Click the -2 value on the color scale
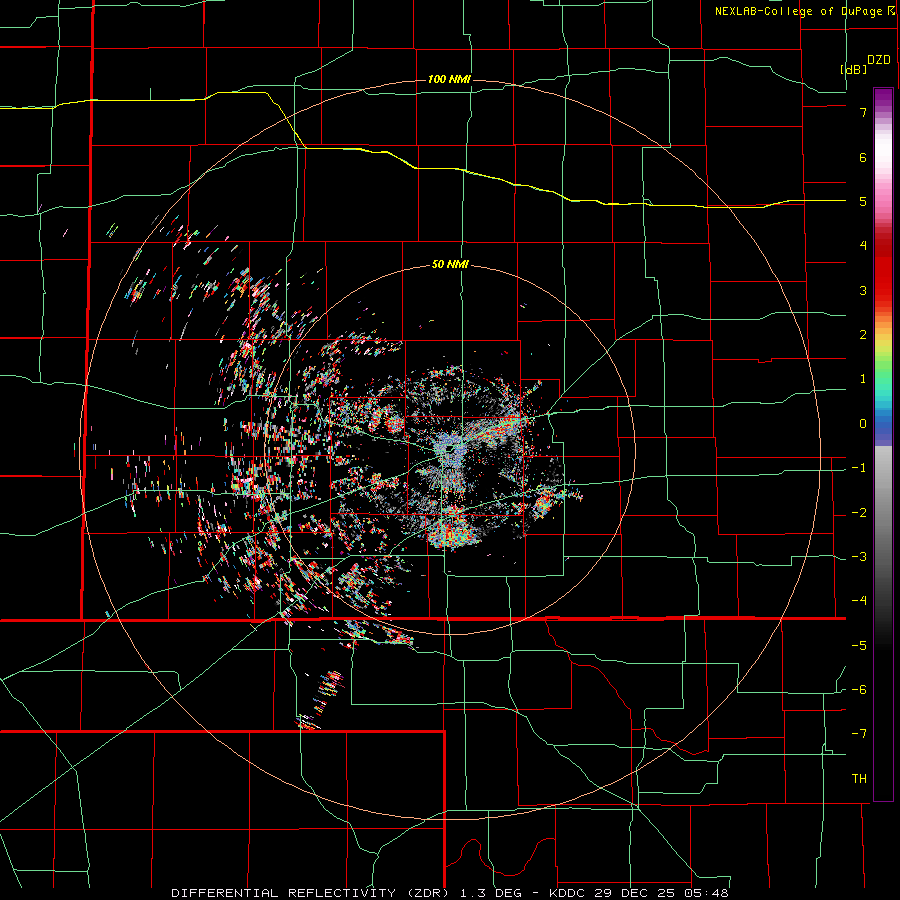 [859, 513]
